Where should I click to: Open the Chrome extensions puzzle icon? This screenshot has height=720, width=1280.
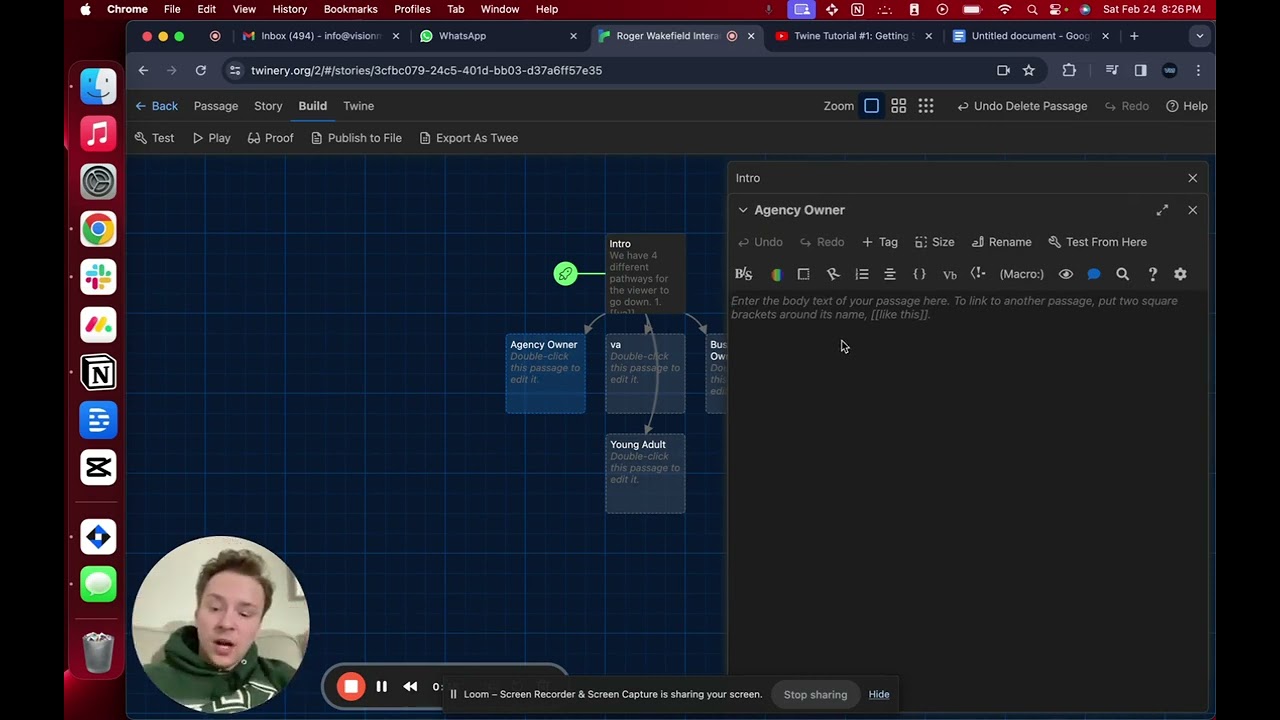pyautogui.click(x=1069, y=70)
